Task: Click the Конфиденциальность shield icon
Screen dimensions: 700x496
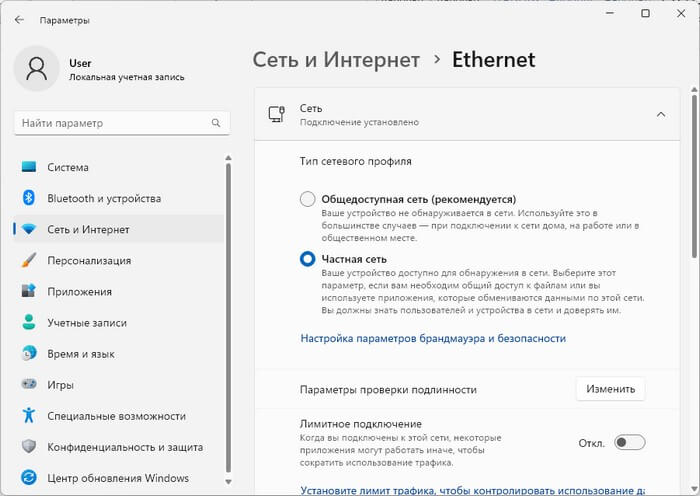Action: click(x=29, y=446)
